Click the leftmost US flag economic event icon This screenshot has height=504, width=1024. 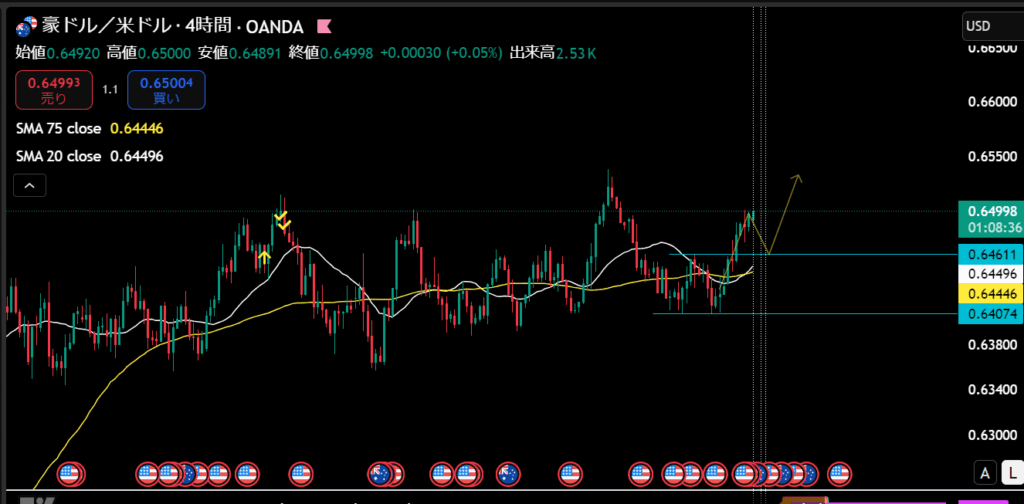pyautogui.click(x=71, y=475)
